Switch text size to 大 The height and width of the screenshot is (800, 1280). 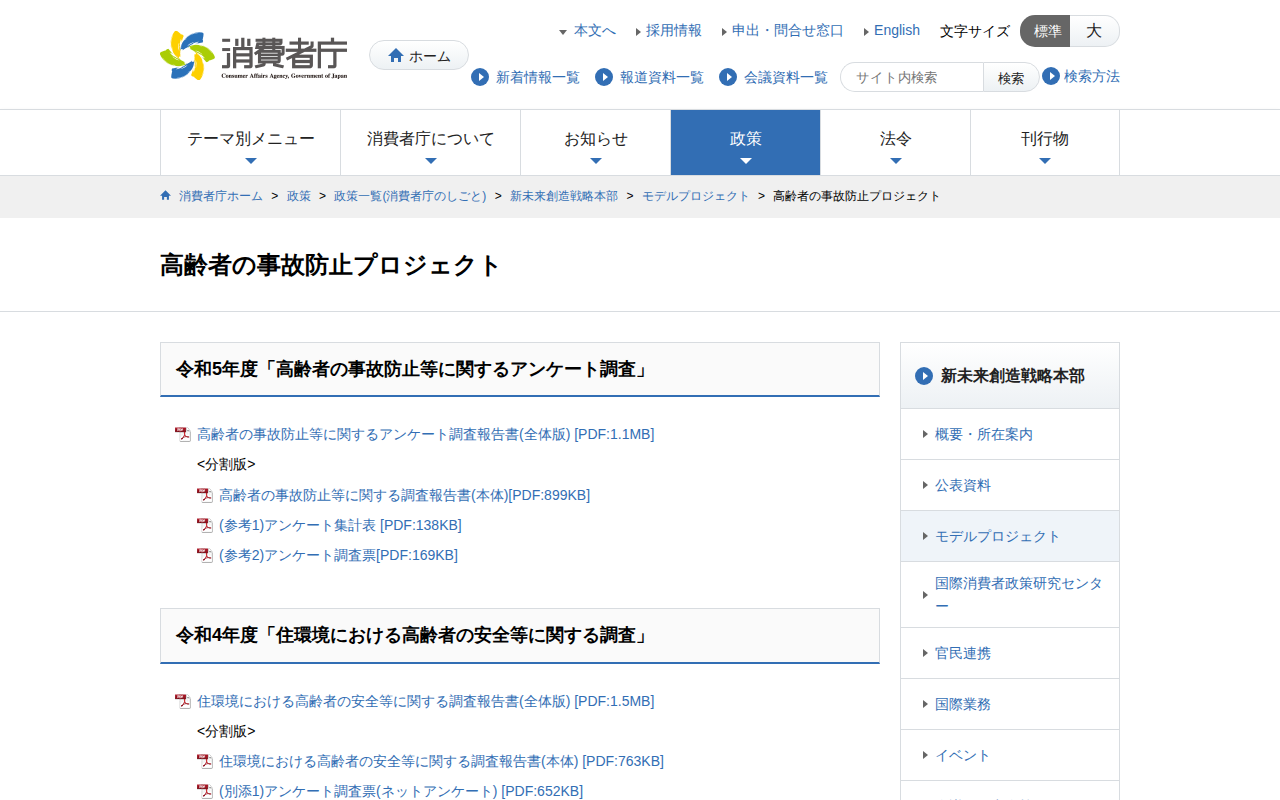(x=1094, y=31)
